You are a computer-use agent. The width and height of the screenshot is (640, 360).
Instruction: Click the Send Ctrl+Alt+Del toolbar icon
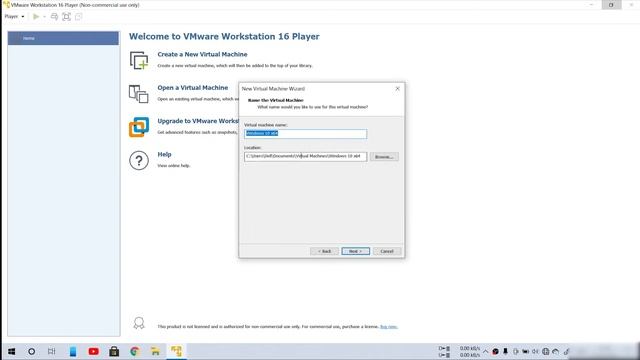[x=54, y=17]
